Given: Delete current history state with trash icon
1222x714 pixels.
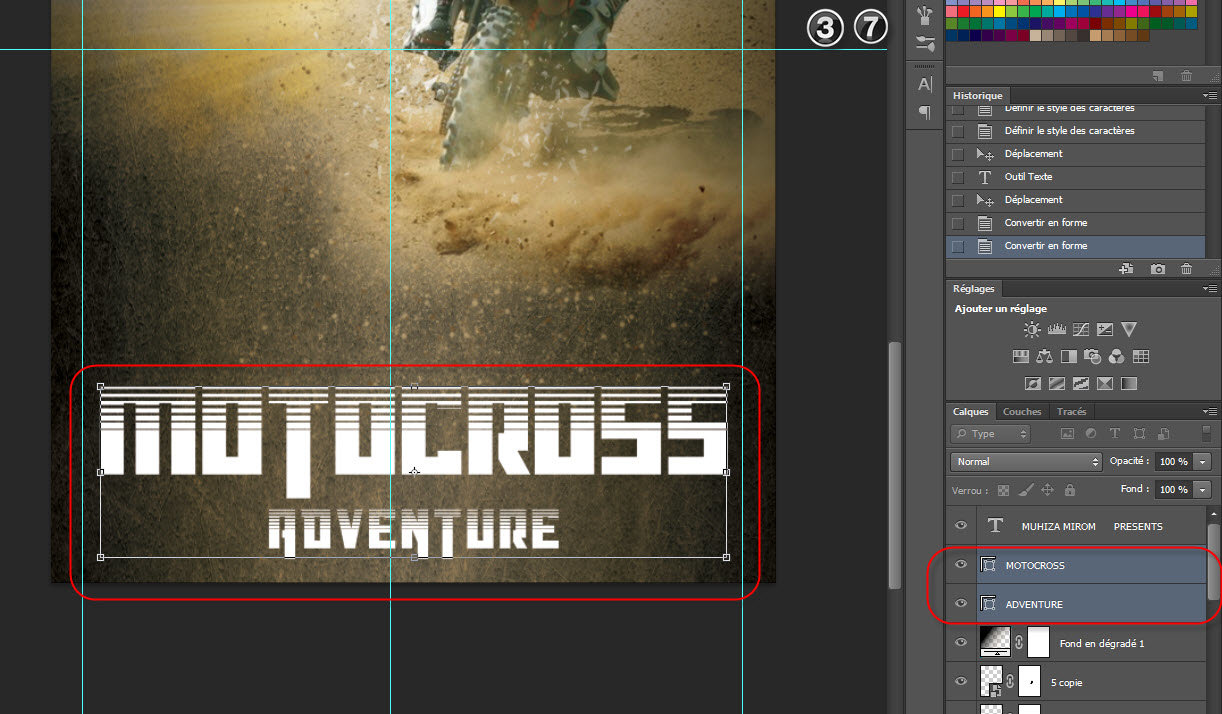Looking at the screenshot, I should [x=1186, y=269].
